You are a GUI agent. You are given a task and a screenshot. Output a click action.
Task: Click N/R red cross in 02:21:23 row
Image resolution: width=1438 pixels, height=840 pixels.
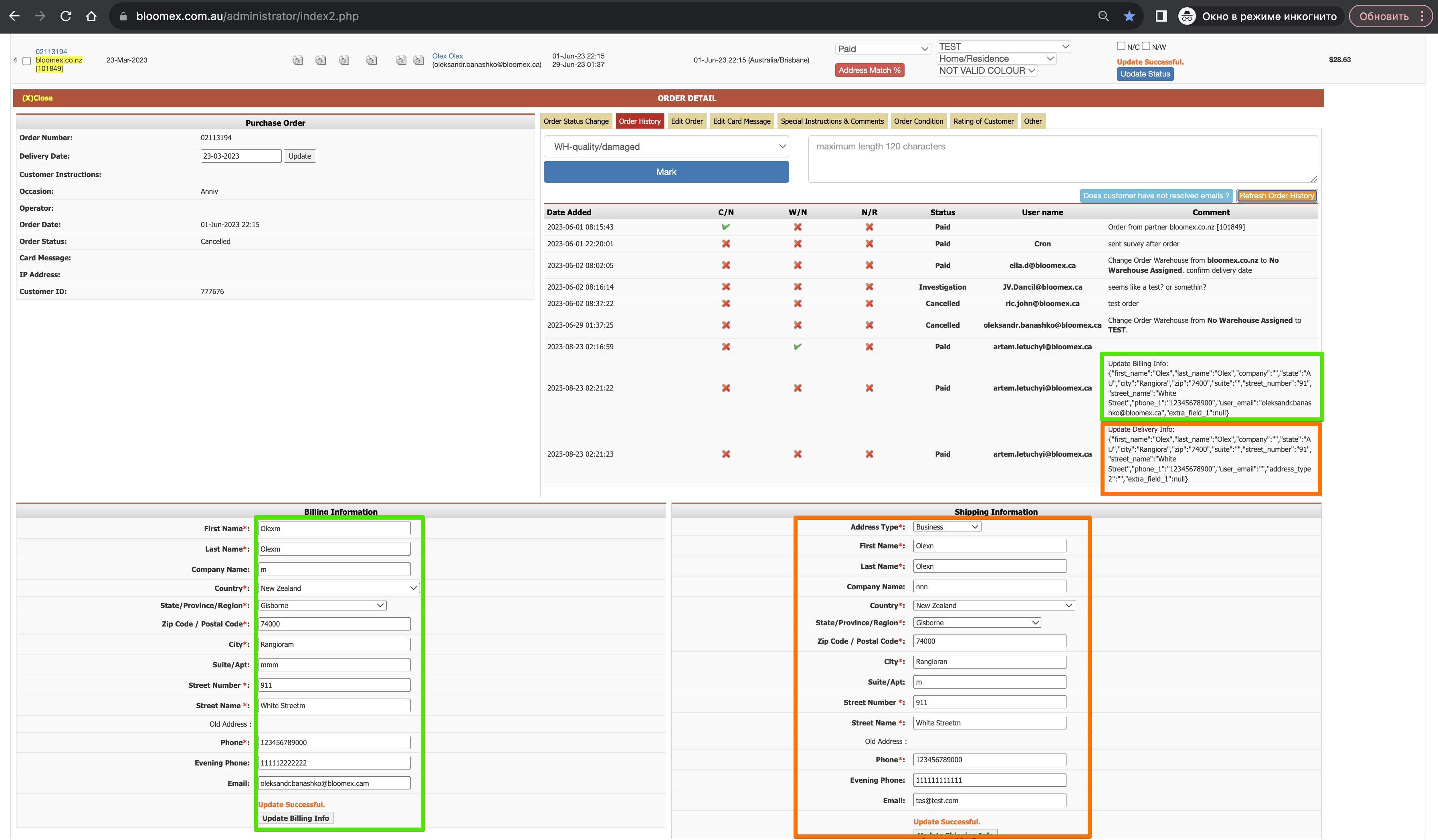click(x=869, y=454)
